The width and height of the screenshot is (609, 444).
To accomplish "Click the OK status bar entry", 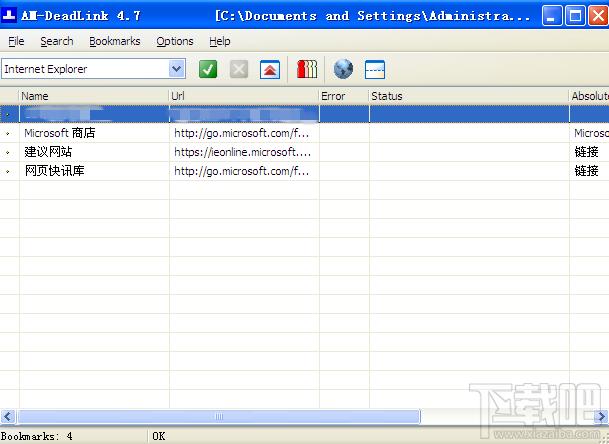I will coord(159,436).
